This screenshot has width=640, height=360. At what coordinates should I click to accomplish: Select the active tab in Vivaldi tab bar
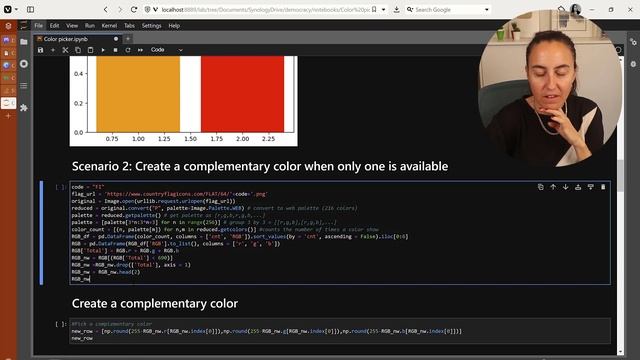(8, 103)
